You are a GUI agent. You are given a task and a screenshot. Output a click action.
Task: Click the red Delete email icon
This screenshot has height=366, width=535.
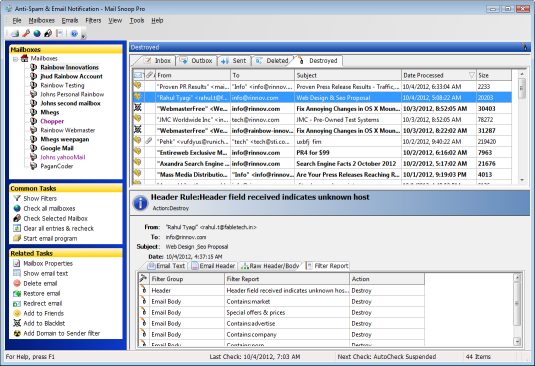click(x=17, y=283)
